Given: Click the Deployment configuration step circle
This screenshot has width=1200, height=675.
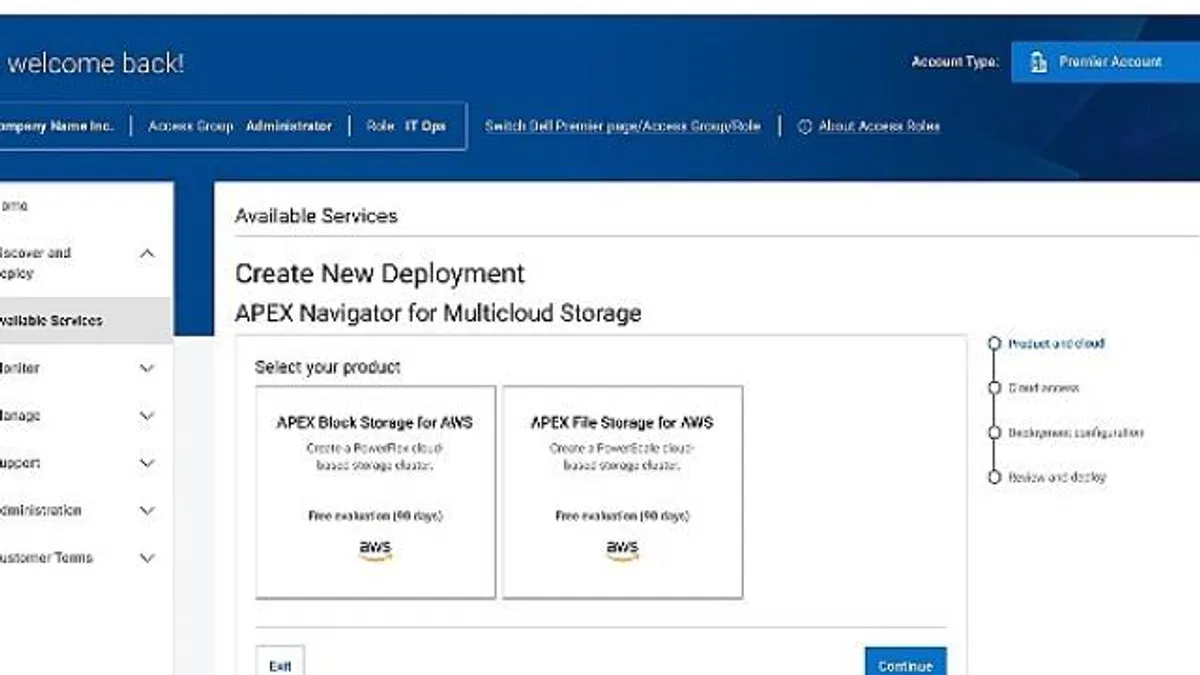Looking at the screenshot, I should (x=993, y=433).
